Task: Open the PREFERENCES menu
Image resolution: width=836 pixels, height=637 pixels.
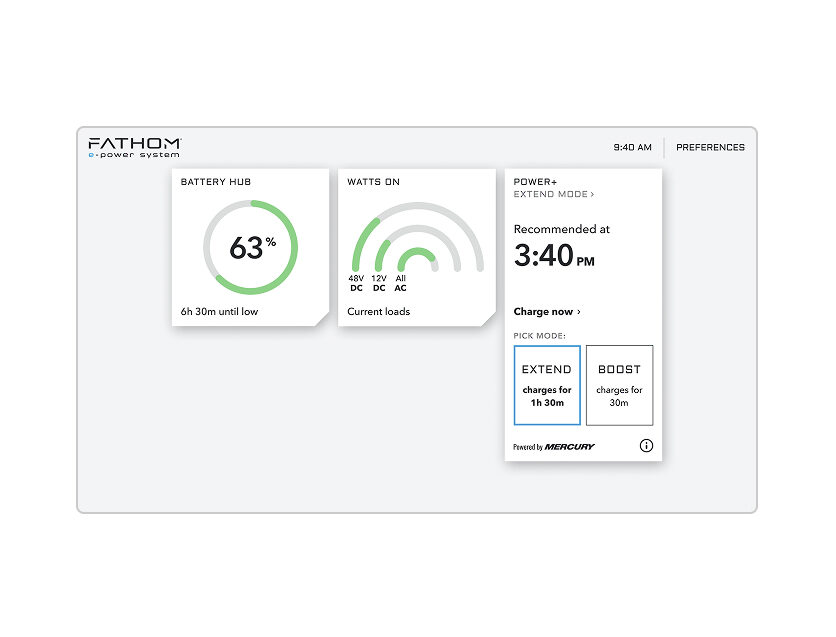Action: (710, 148)
